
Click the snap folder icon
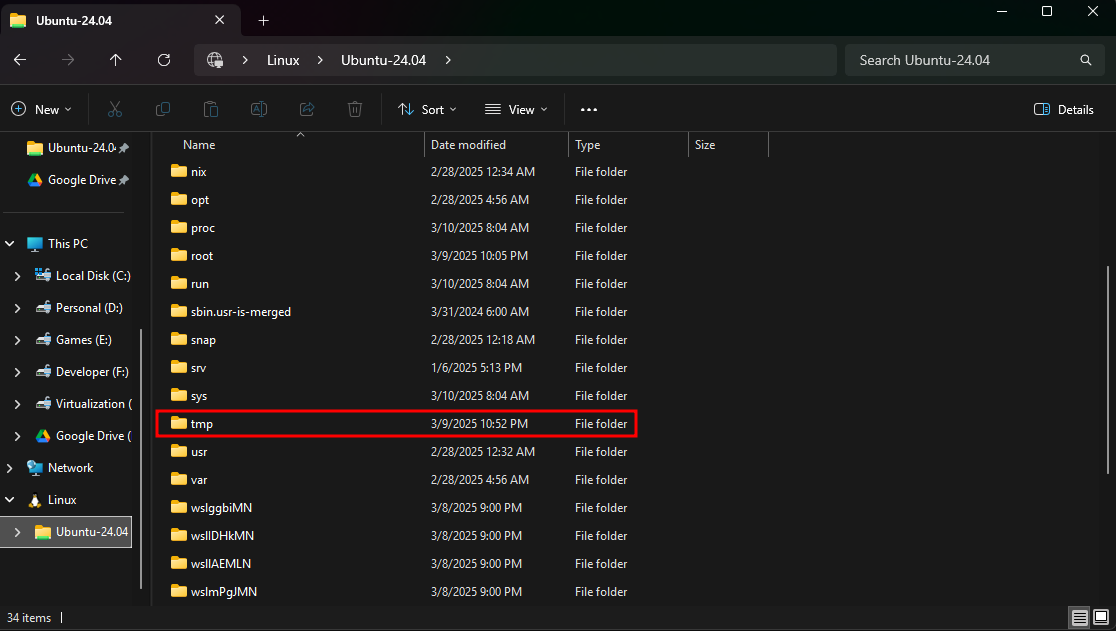[x=179, y=339]
